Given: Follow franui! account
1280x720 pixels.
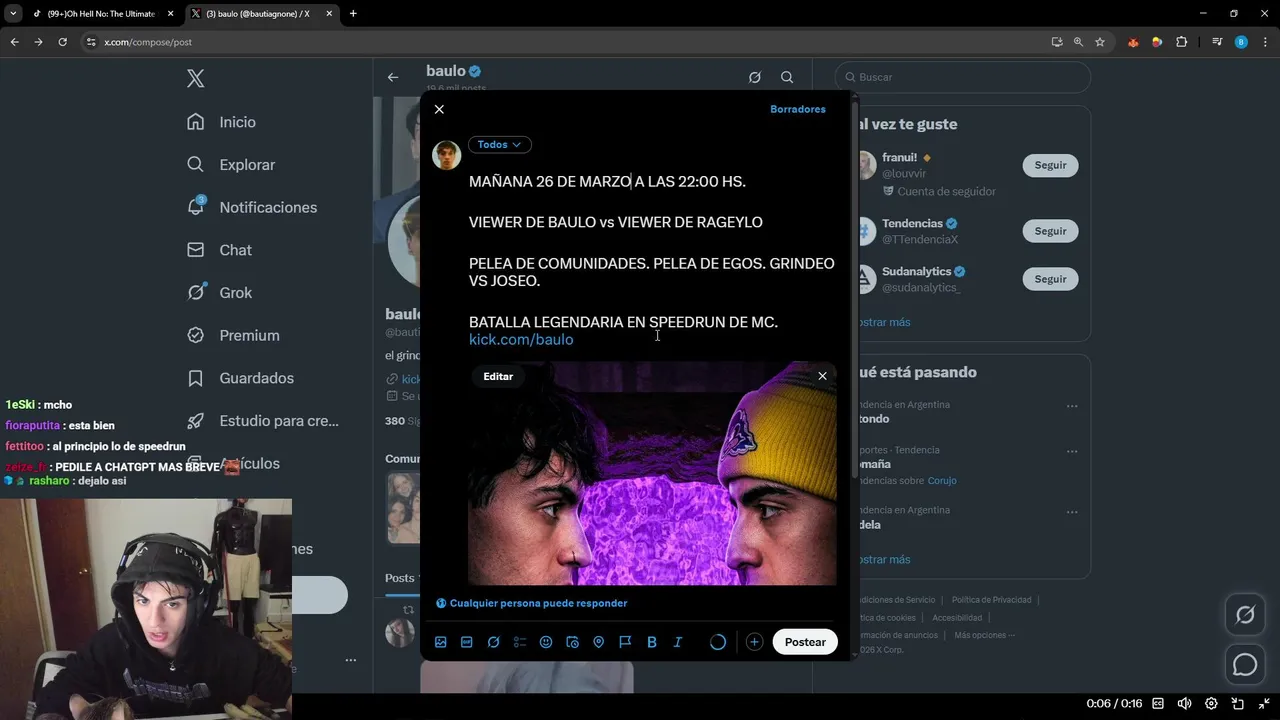Looking at the screenshot, I should pos(1050,165).
